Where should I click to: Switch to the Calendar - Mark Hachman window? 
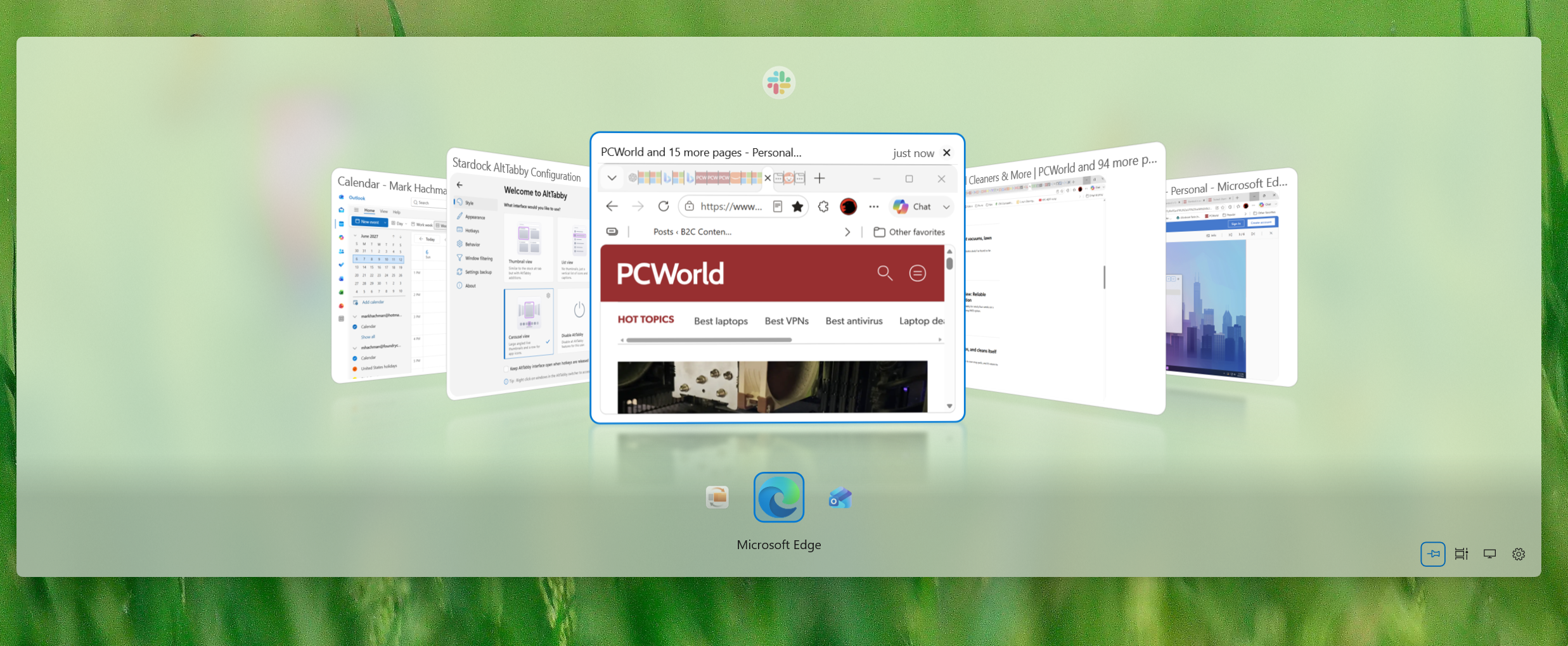pos(389,276)
